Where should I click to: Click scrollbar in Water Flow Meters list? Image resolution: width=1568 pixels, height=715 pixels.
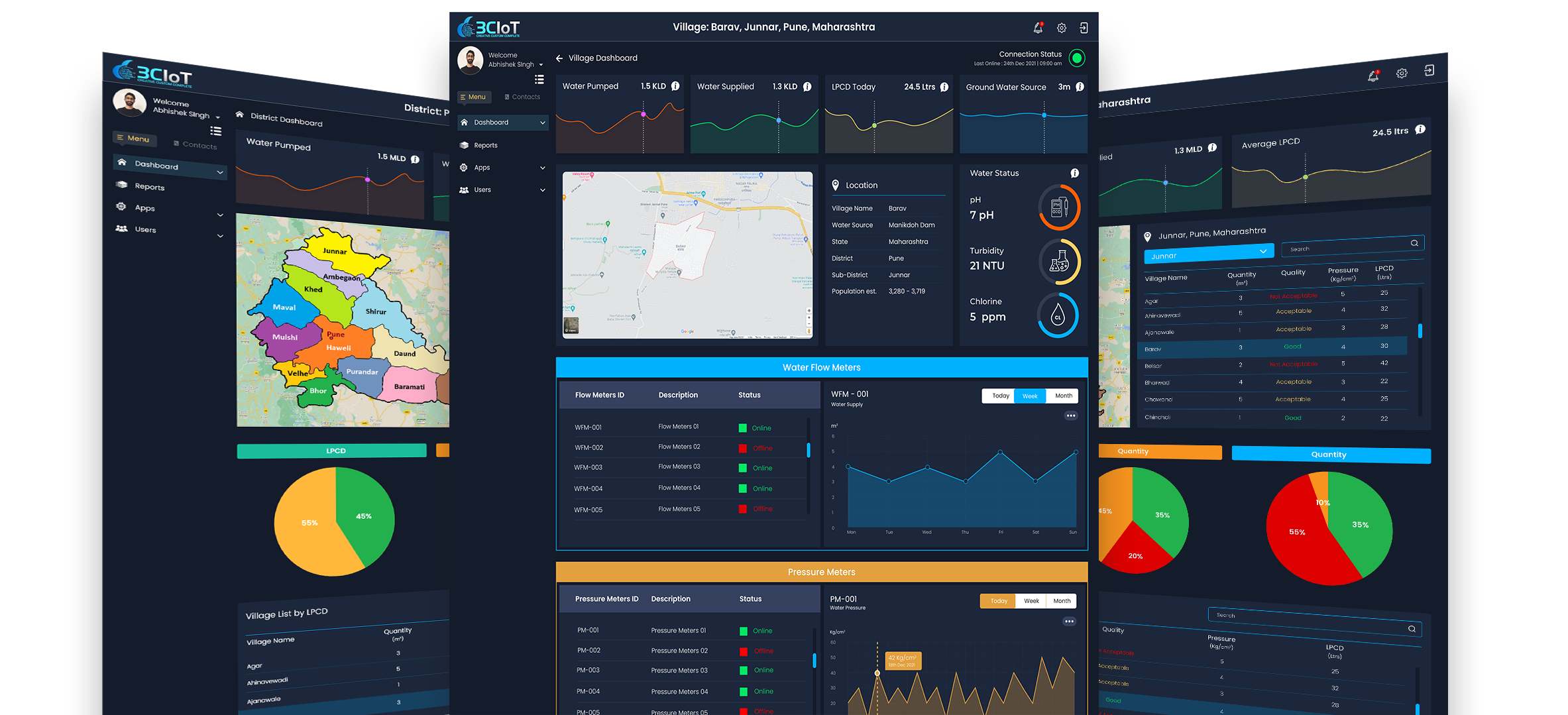point(809,450)
